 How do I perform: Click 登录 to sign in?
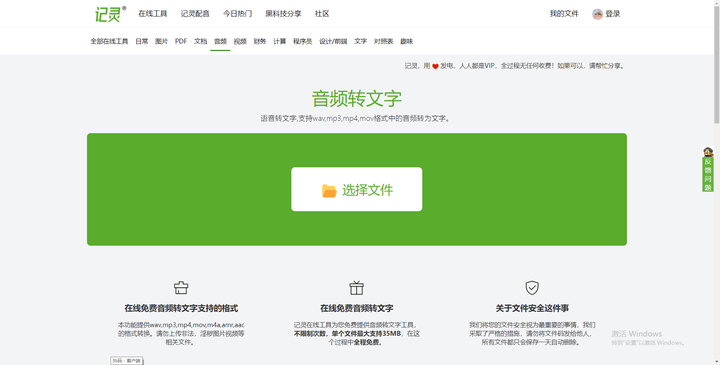pyautogui.click(x=613, y=14)
